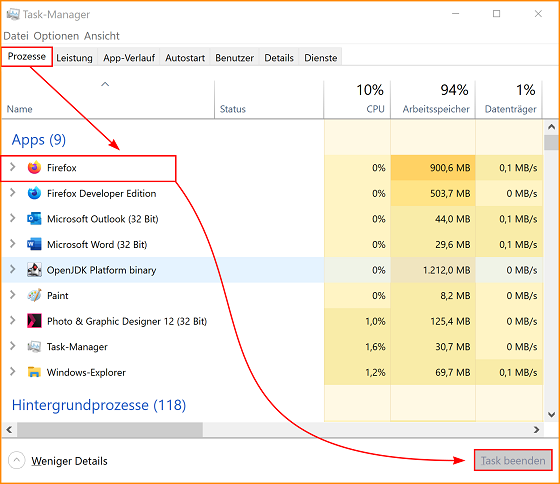Expand Photo & Graphic Designer 12 group
The image size is (560, 484).
(12, 320)
